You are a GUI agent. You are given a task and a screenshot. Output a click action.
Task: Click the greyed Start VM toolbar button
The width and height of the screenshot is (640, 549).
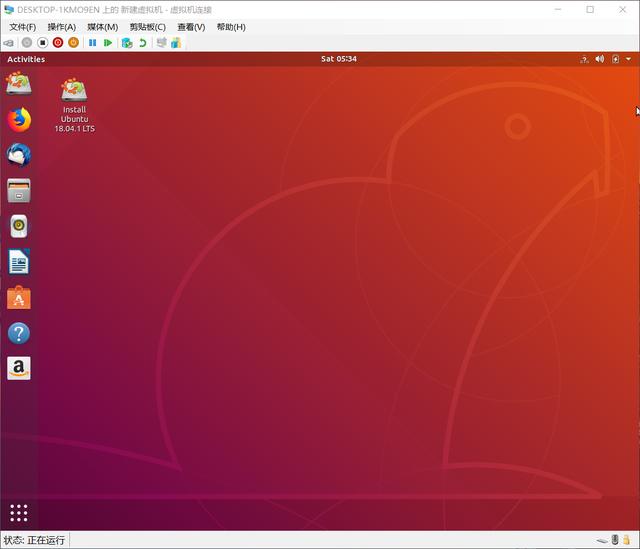(27, 42)
